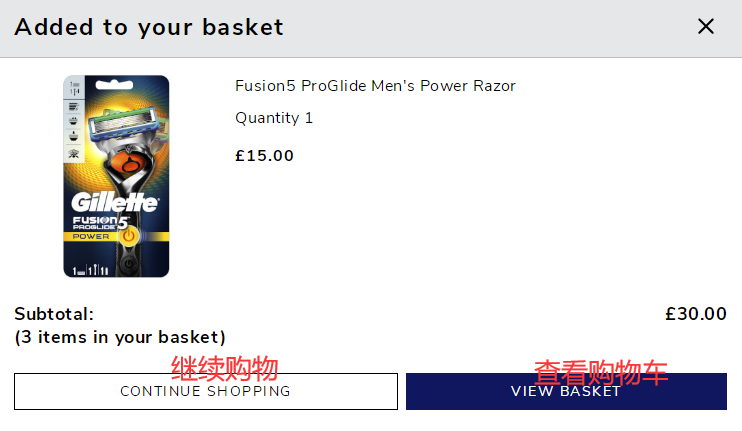Open the basket with View Basket
Image resolution: width=742 pixels, height=431 pixels.
pyautogui.click(x=566, y=391)
